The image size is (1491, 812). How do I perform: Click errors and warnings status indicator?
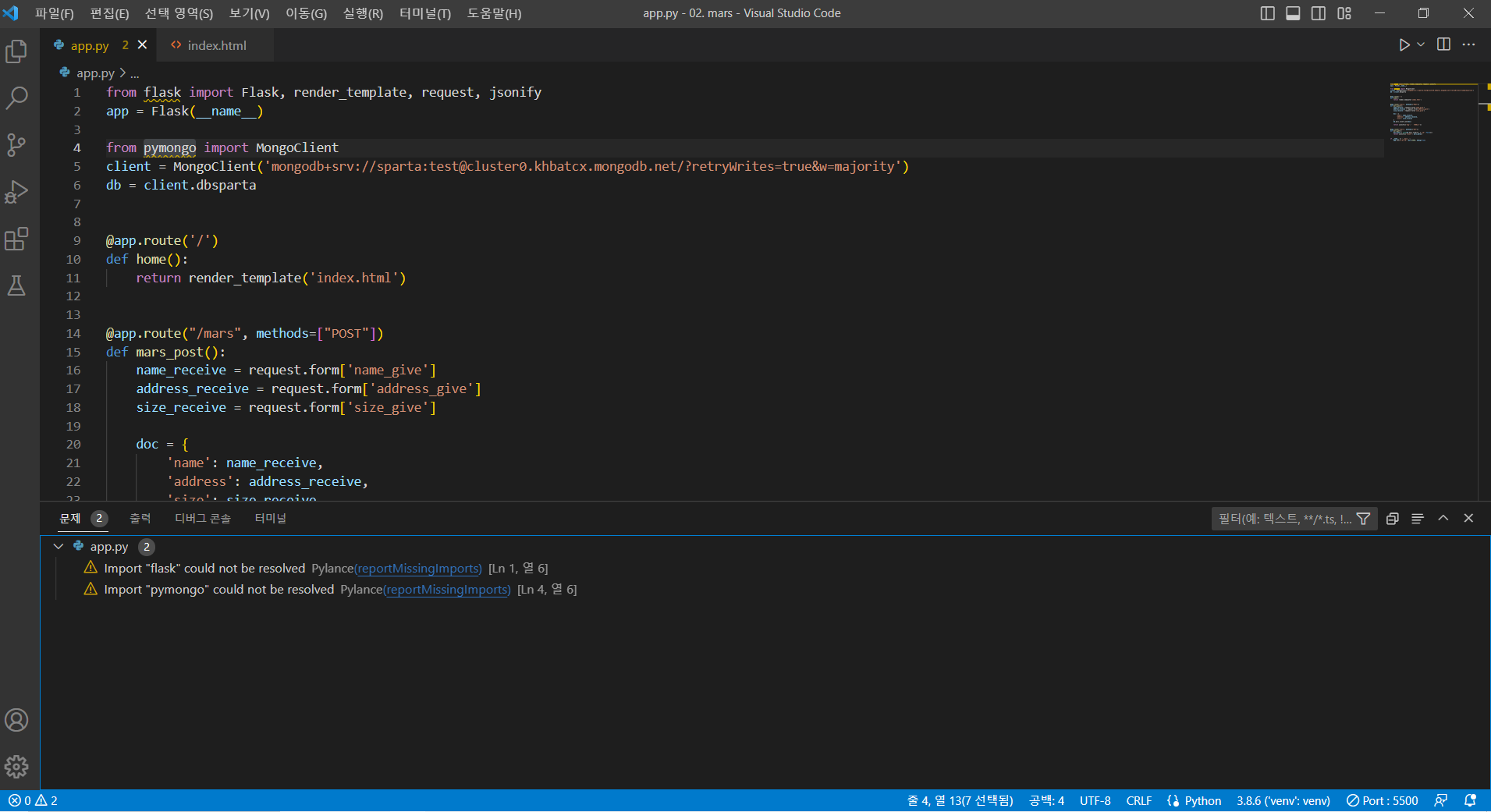point(33,801)
